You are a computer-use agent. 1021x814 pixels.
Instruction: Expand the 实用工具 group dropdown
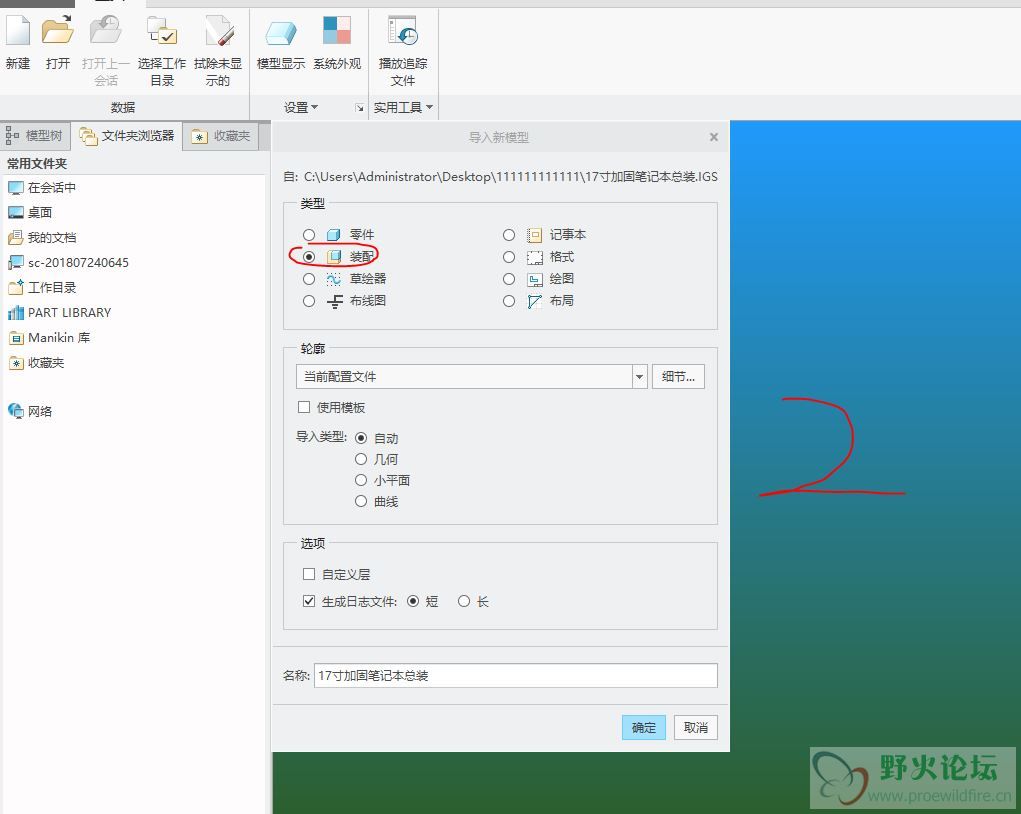pos(403,107)
